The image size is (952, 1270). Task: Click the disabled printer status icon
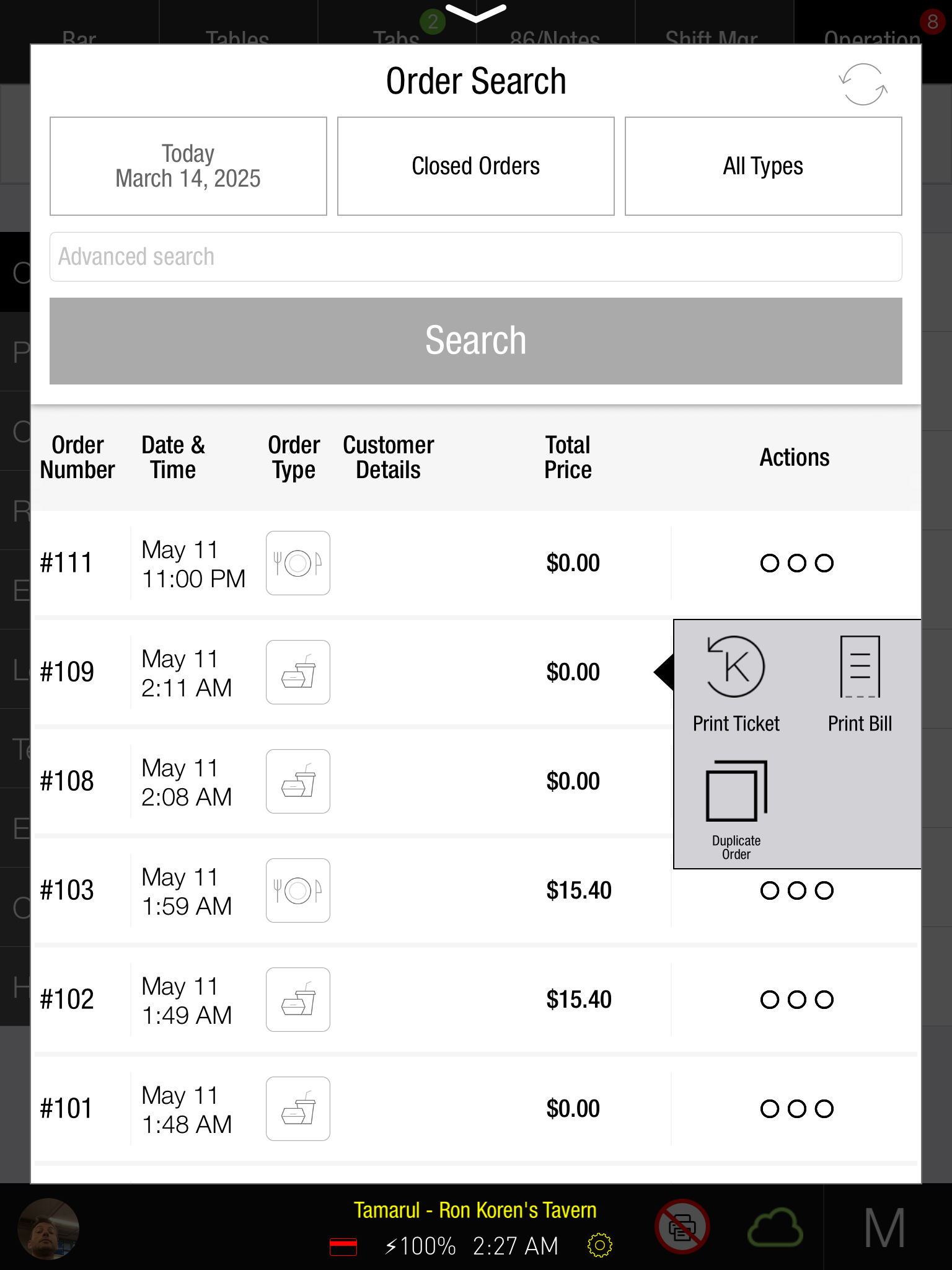tap(682, 1227)
